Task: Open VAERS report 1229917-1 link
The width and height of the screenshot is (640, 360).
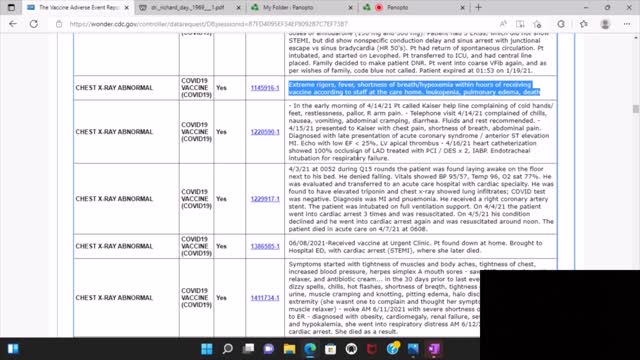Action: (265, 199)
